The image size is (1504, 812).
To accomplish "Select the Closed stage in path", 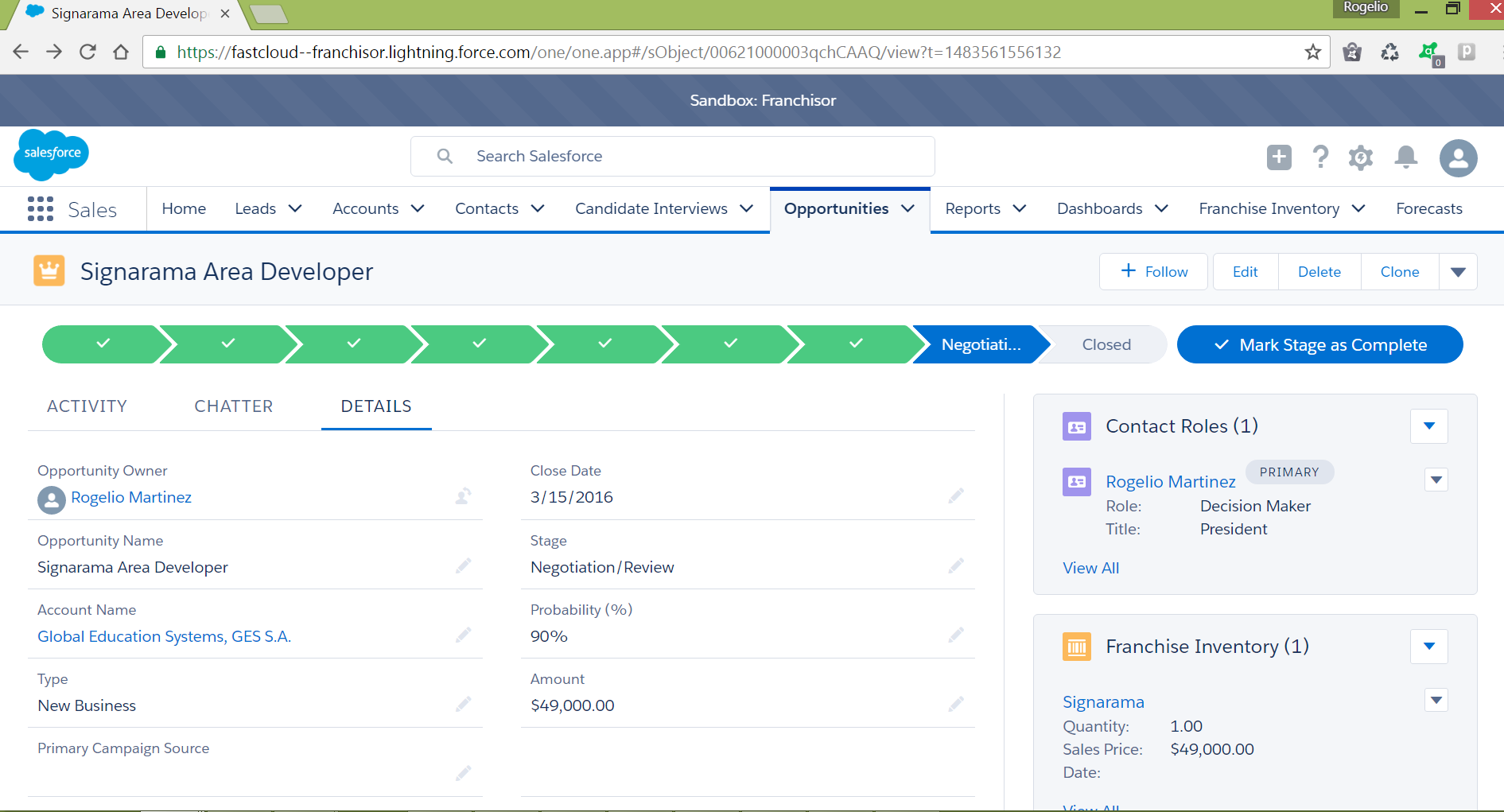I will point(1106,344).
